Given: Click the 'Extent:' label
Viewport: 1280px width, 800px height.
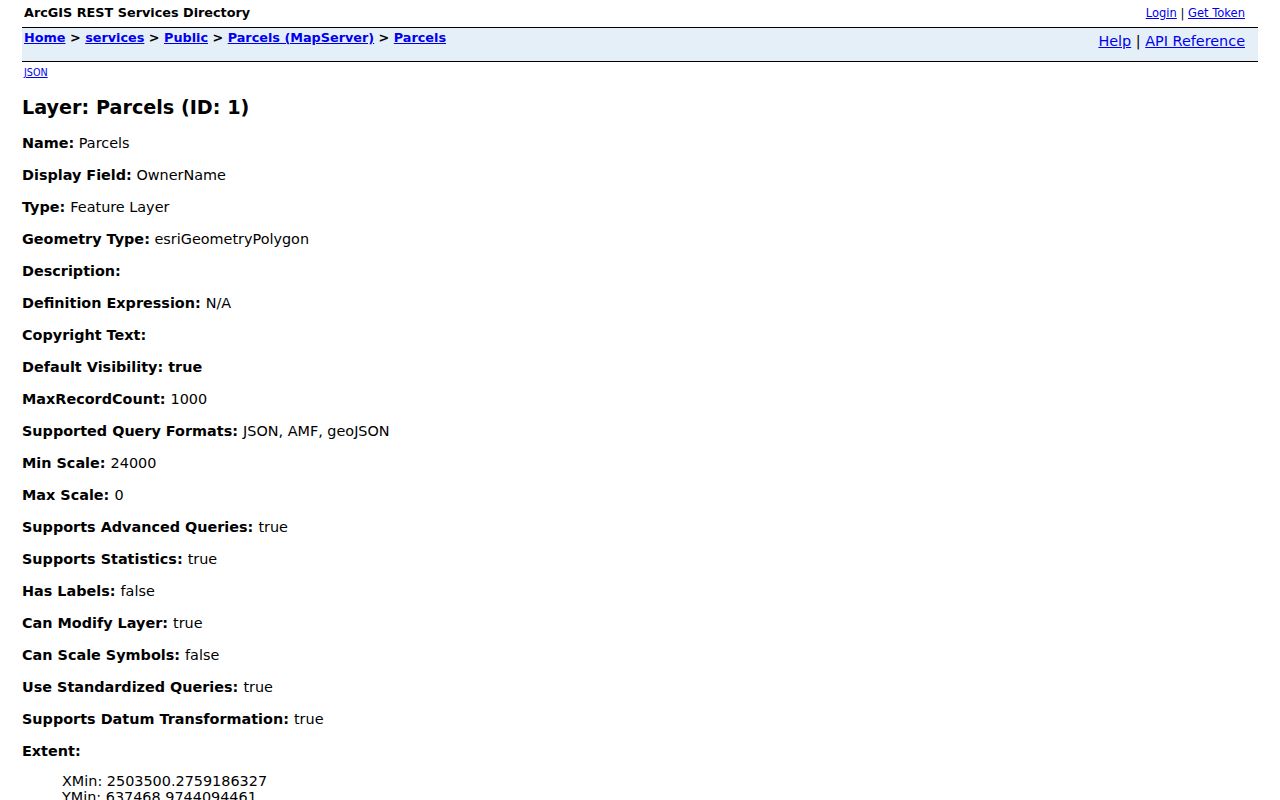Looking at the screenshot, I should pyautogui.click(x=51, y=751).
